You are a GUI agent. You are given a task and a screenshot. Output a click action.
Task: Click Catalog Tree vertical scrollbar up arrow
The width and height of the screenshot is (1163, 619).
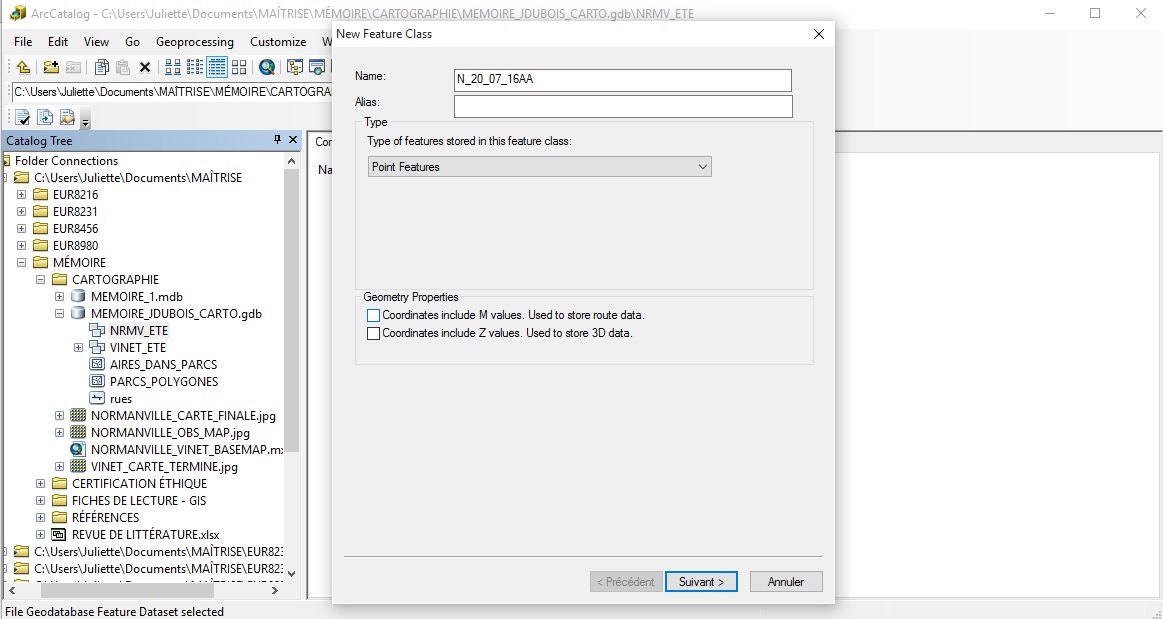pos(291,161)
